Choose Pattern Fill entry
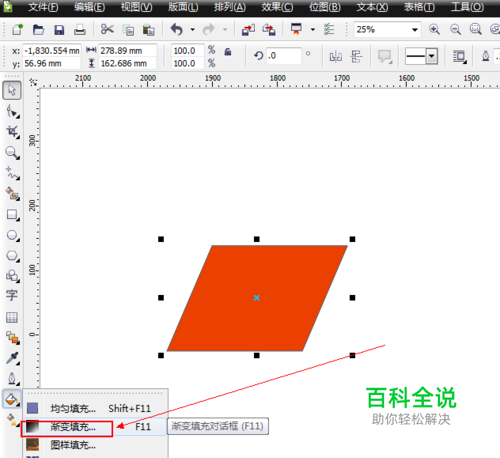This screenshot has height=458, width=500. [95, 445]
